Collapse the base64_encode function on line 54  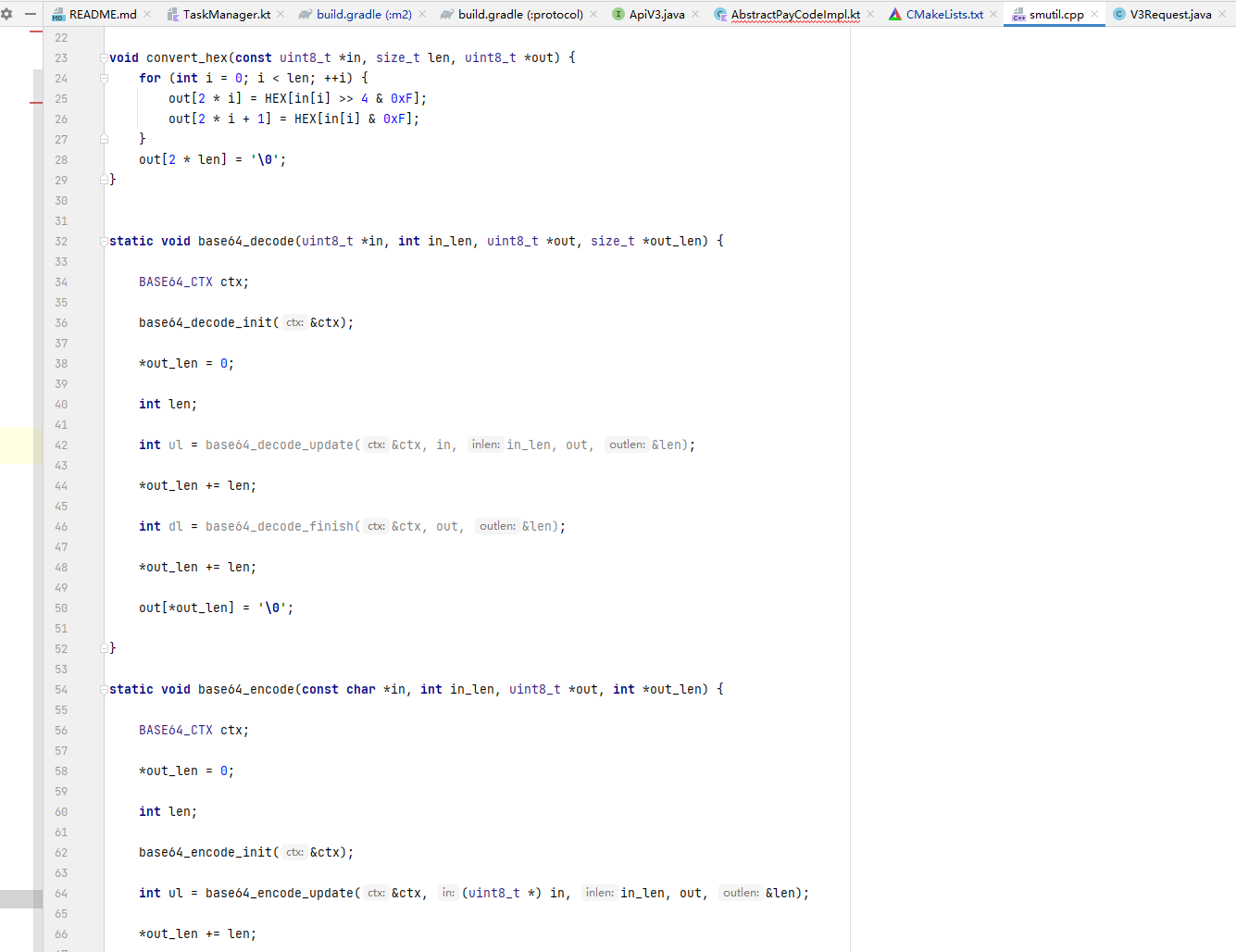pos(104,689)
